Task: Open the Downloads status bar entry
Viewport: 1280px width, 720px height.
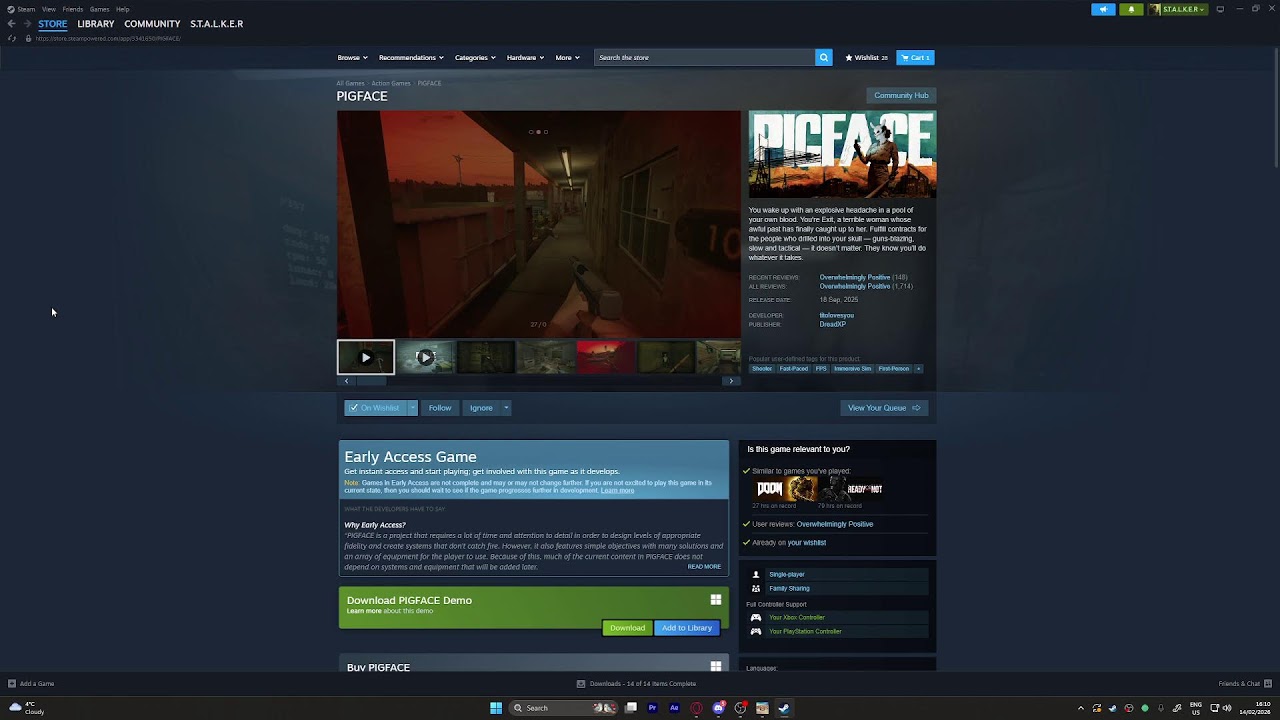Action: [x=636, y=684]
